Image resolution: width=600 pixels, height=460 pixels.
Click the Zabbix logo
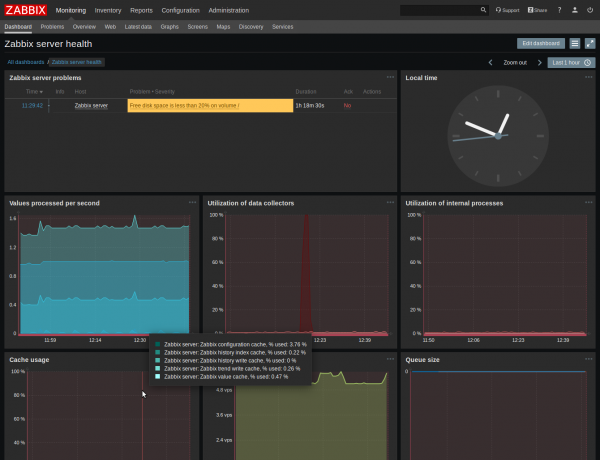[25, 10]
